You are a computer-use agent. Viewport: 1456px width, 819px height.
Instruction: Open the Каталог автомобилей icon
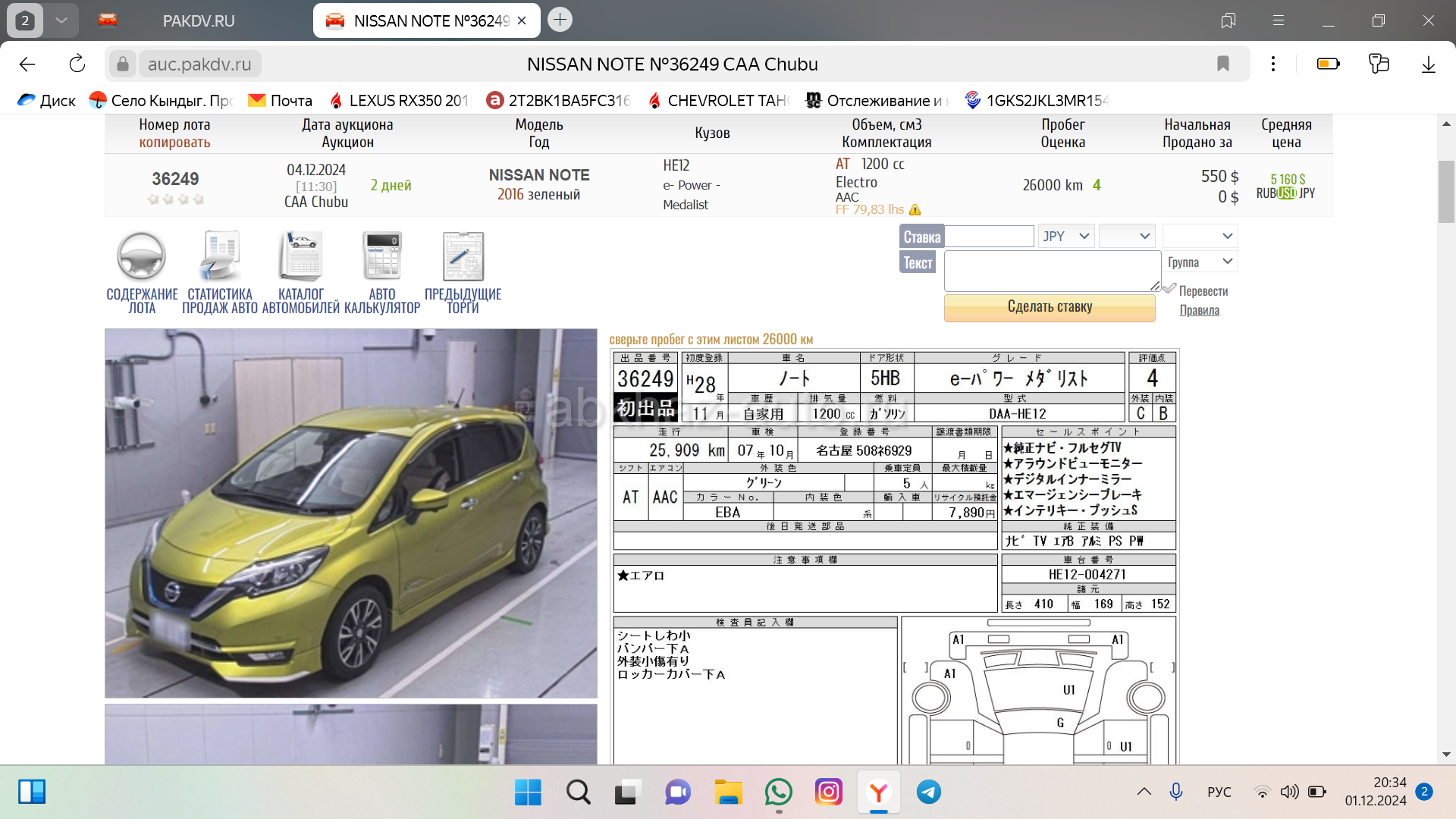coord(300,256)
